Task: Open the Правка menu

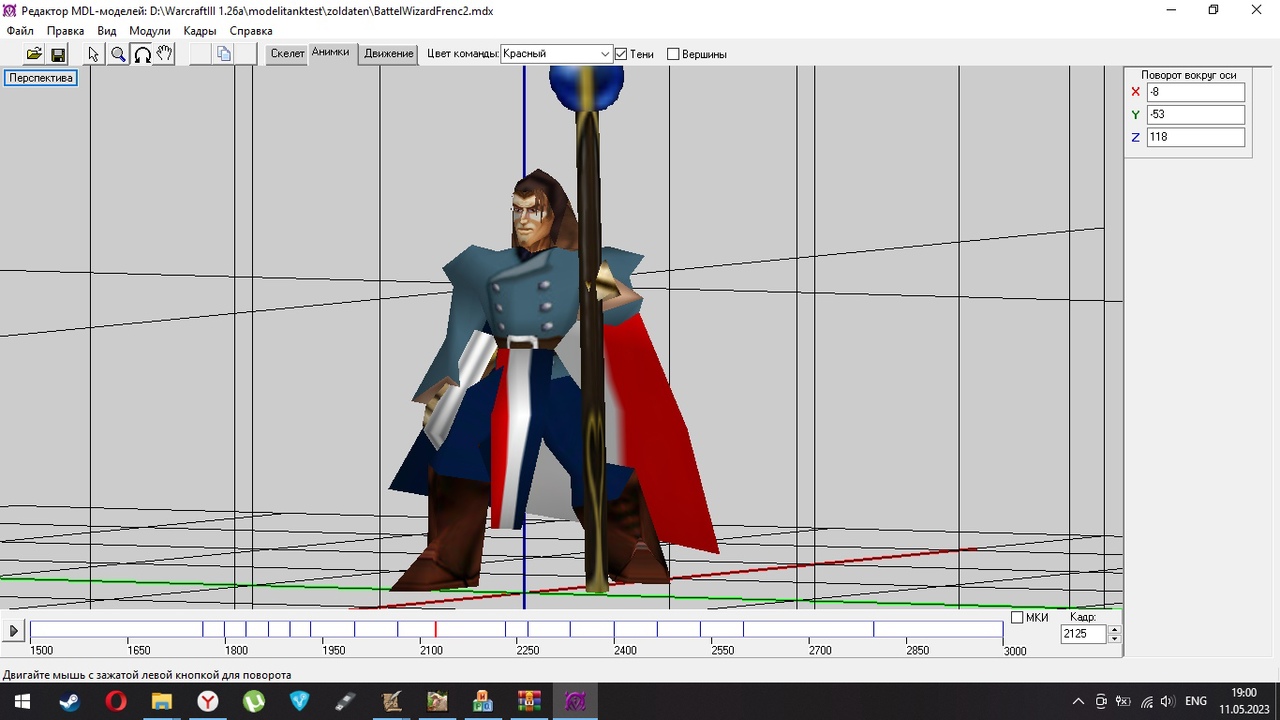Action: click(65, 31)
